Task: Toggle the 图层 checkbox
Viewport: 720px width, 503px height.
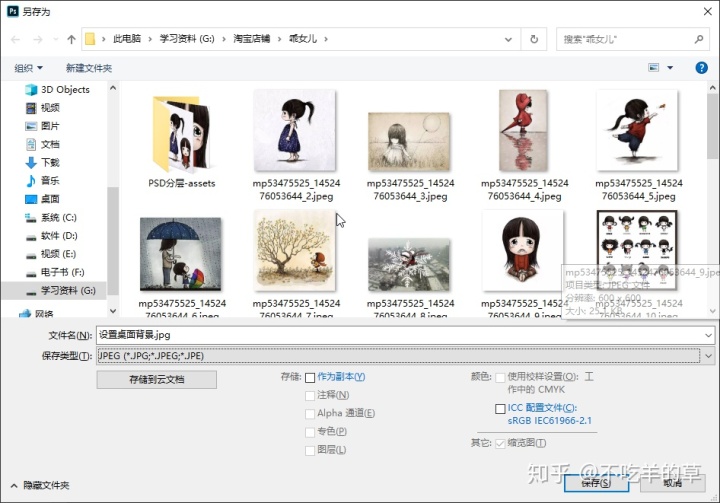Action: [310, 451]
